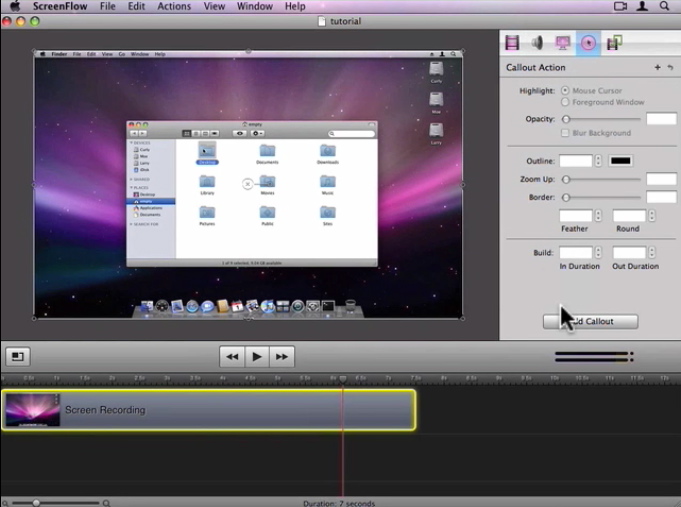Click the Screen Recording clip thumbnail

pyautogui.click(x=33, y=410)
